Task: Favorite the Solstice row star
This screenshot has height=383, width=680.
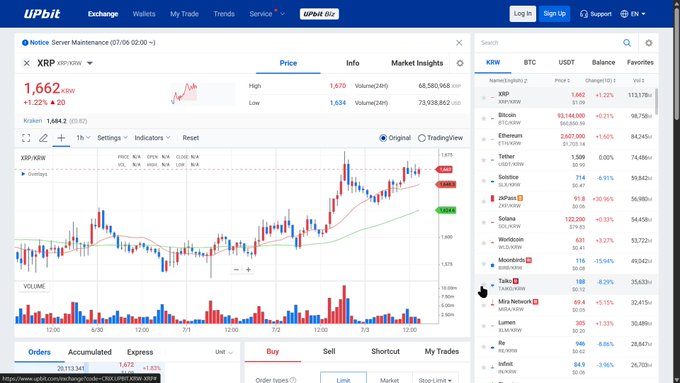Action: point(484,181)
